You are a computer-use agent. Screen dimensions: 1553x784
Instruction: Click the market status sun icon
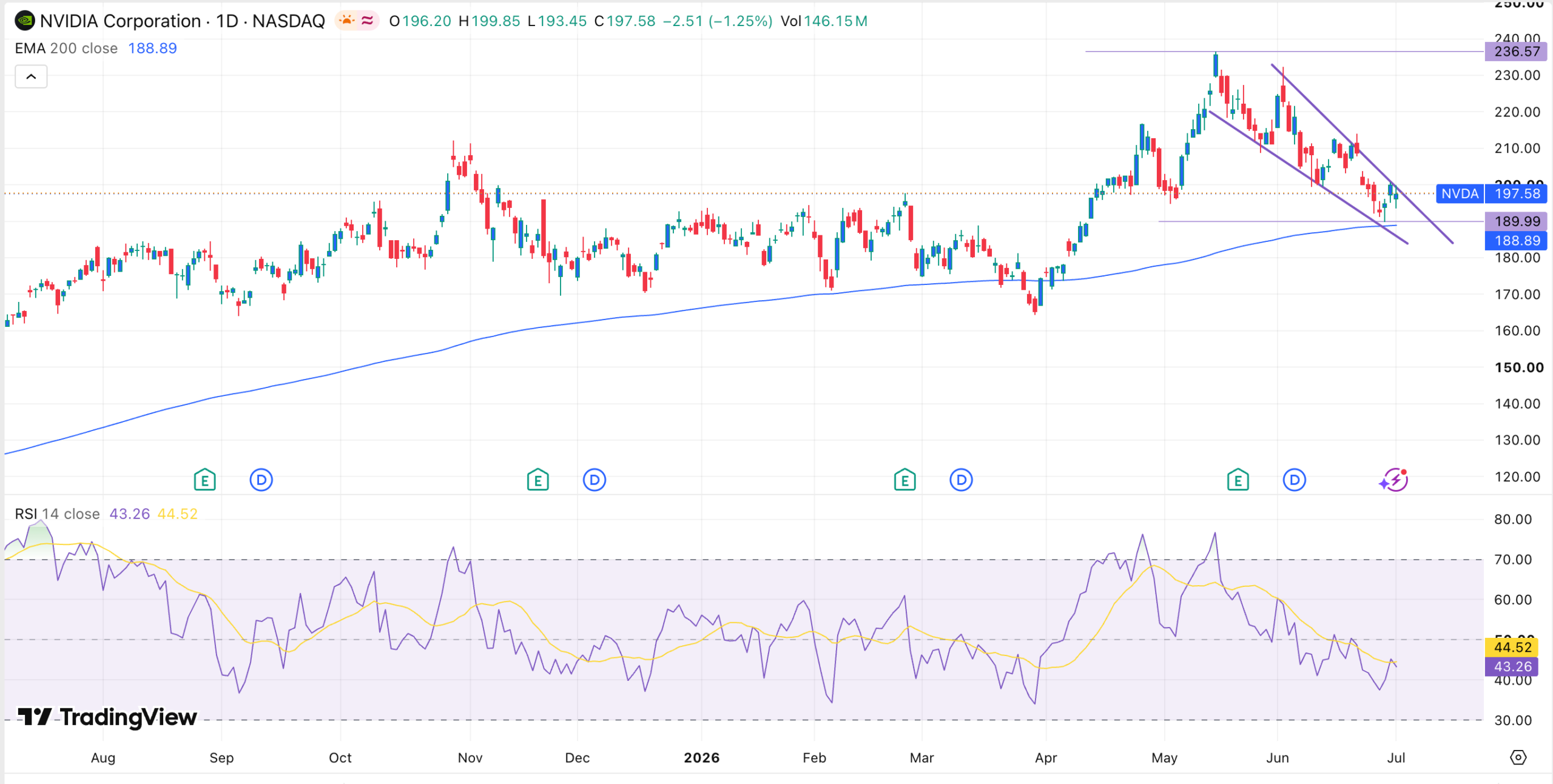[346, 21]
